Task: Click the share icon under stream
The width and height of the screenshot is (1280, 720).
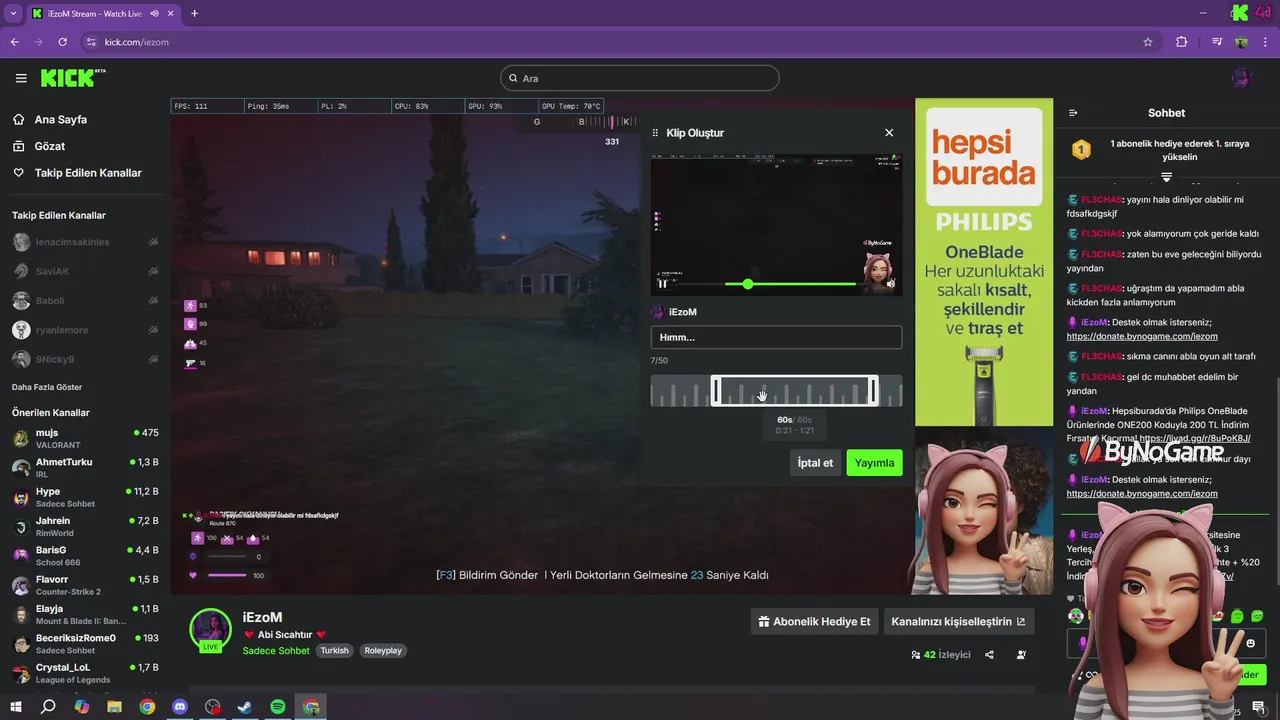Action: point(989,655)
